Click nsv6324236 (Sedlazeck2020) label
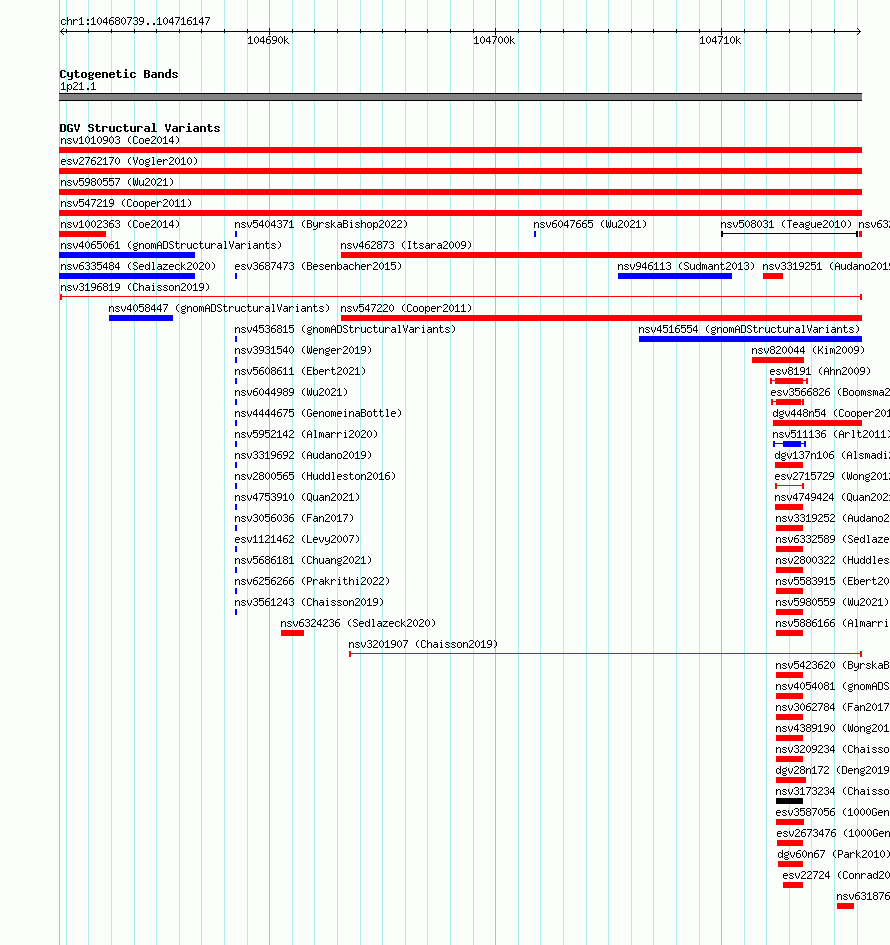Screen dimensions: 890x945 (358, 623)
